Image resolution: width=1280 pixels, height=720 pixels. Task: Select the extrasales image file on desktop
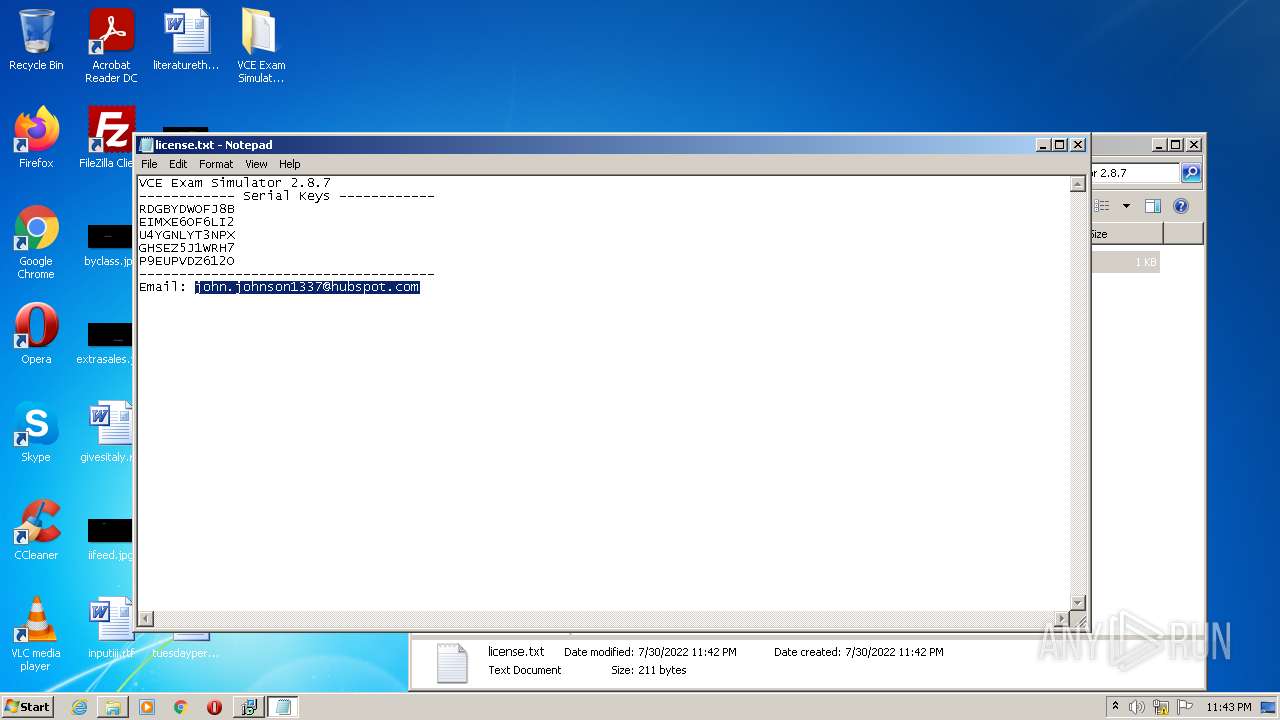pos(106,344)
